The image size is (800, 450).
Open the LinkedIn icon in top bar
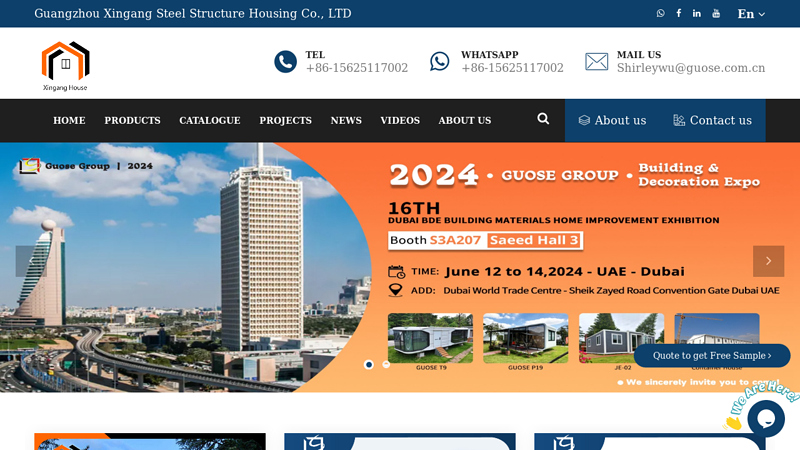[696, 13]
